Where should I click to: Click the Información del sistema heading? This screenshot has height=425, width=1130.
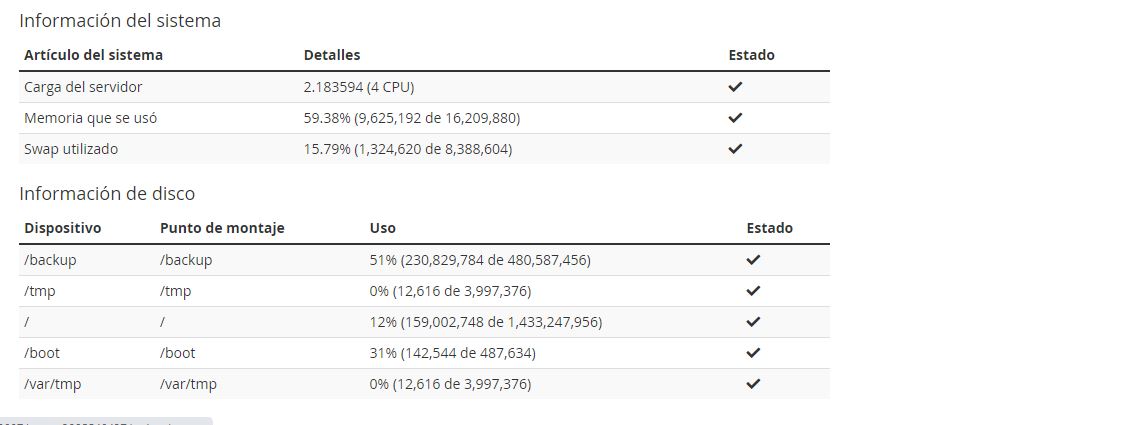120,20
